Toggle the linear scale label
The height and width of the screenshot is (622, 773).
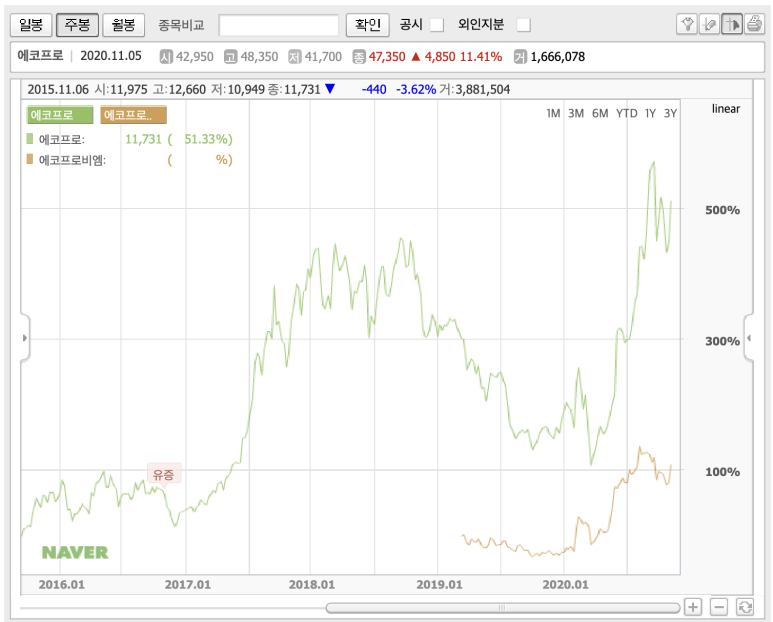point(726,109)
